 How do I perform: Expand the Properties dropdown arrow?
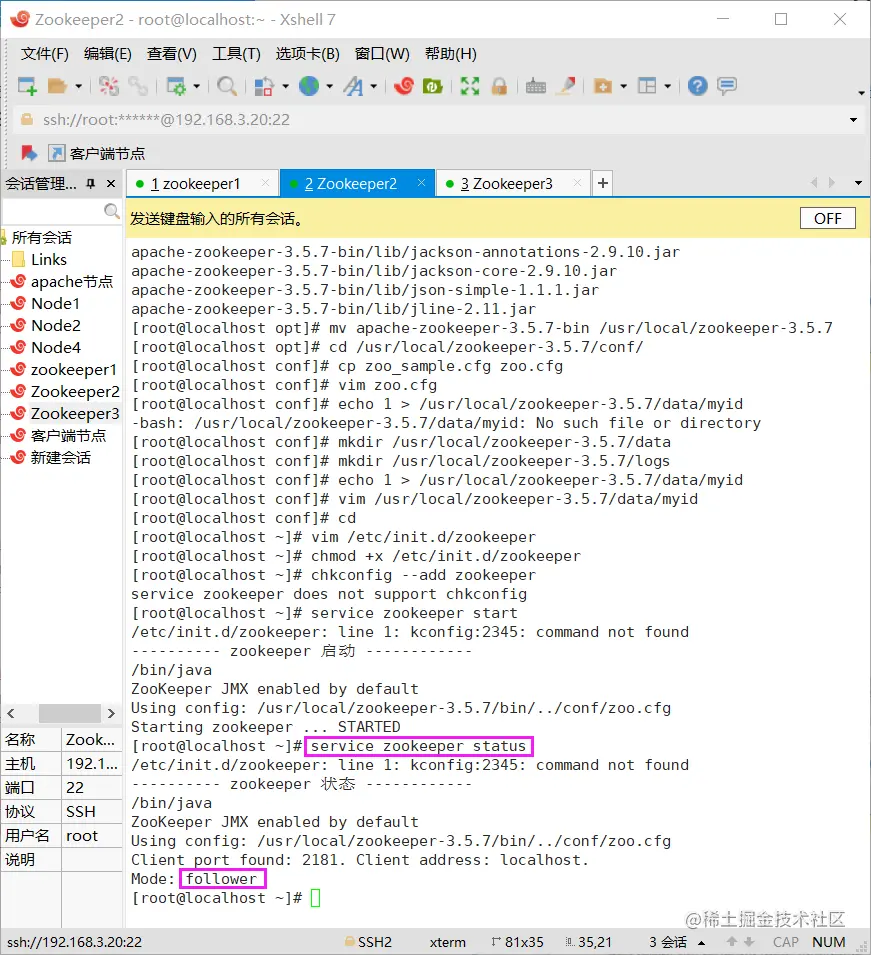coord(196,86)
